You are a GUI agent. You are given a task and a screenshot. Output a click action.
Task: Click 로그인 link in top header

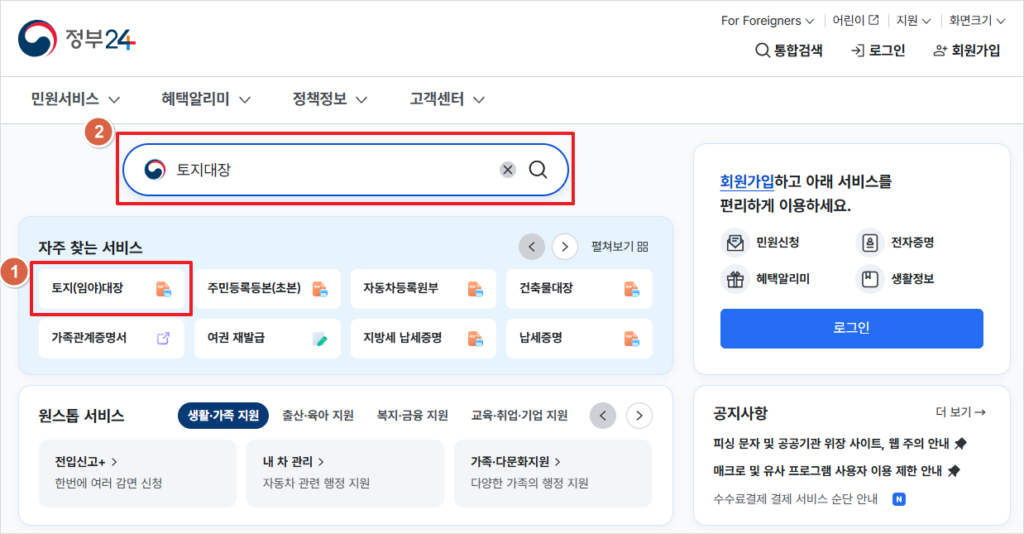point(878,50)
